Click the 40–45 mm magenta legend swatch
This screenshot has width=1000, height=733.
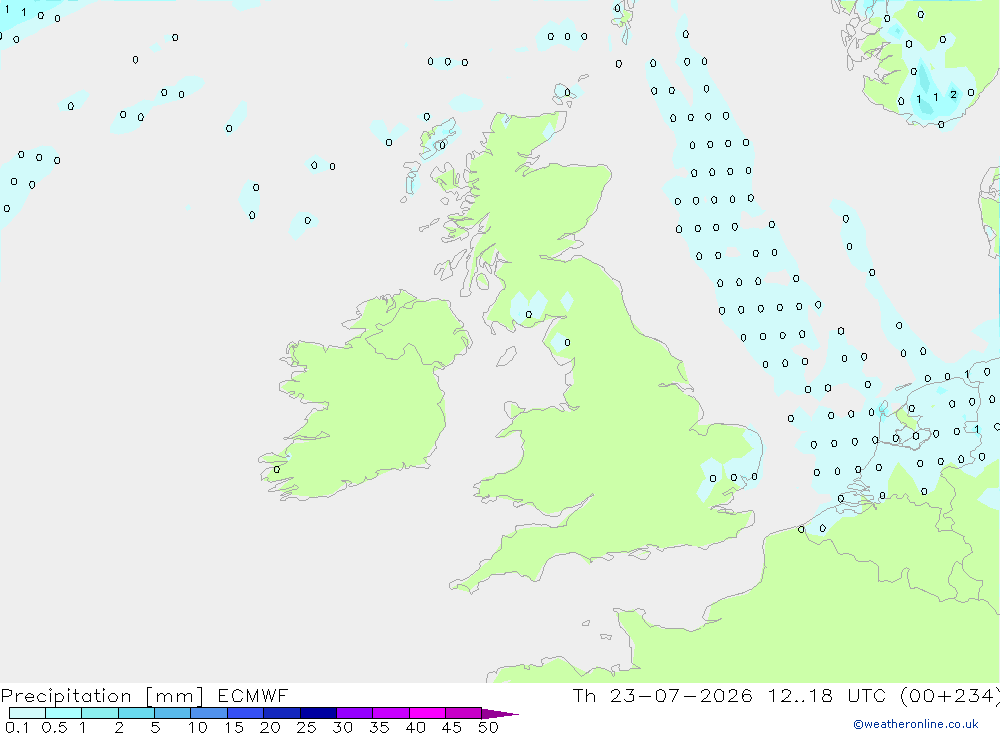pyautogui.click(x=427, y=713)
